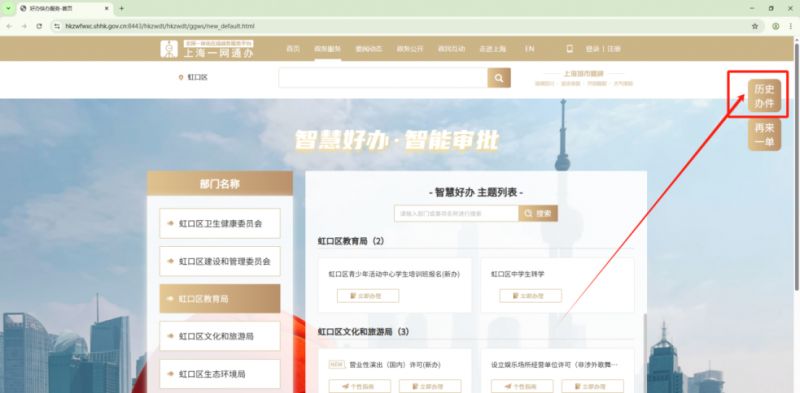Click the address bar URL
This screenshot has height=393, width=800.
(160, 26)
